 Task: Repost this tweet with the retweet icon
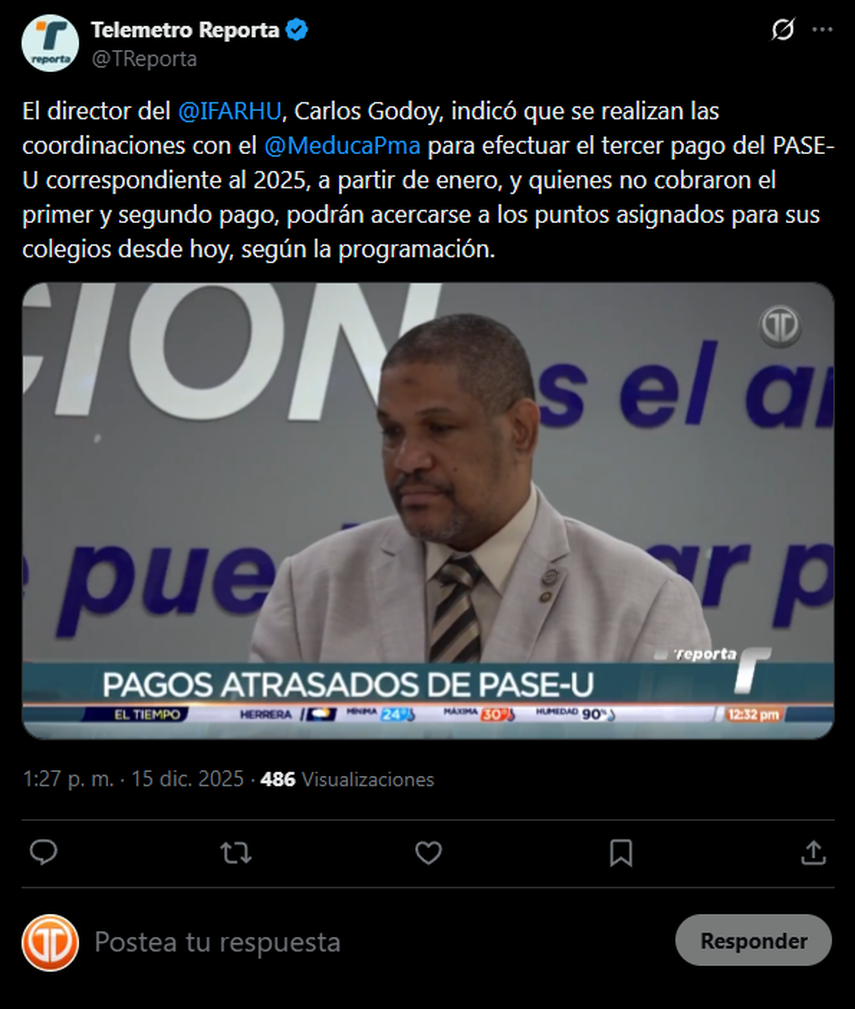tap(235, 853)
